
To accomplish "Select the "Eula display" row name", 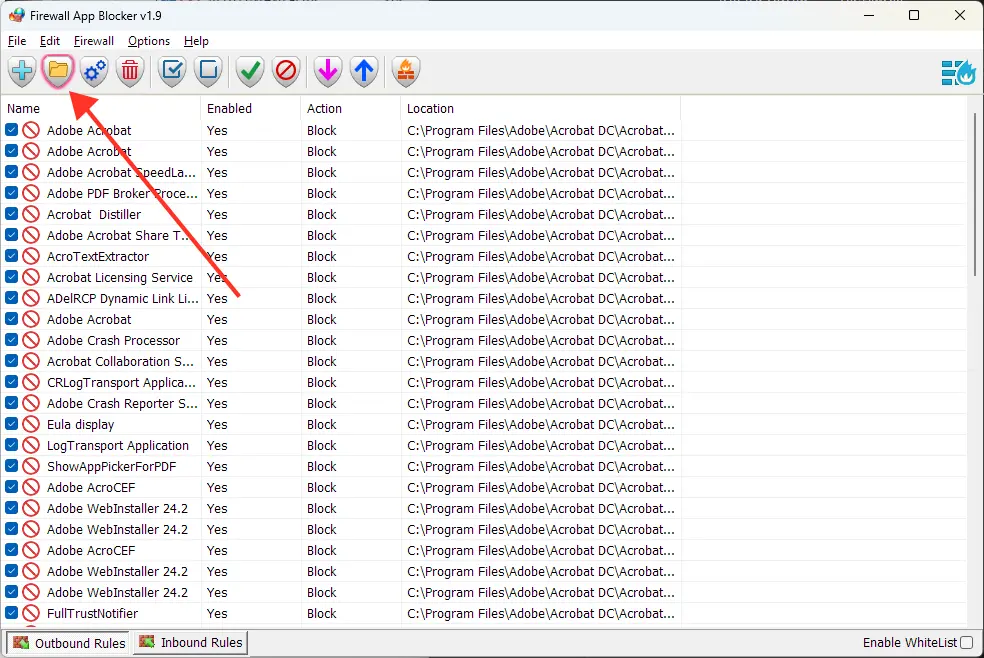I will point(80,425).
